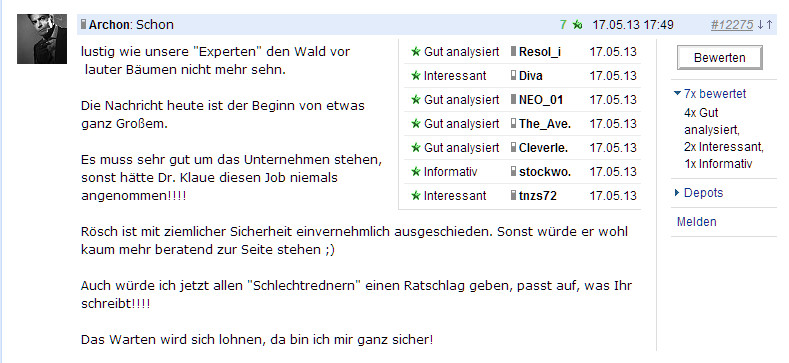This screenshot has width=789, height=363.
Task: Click Gut analysiert label in NEO_01 row
Action: 461,100
